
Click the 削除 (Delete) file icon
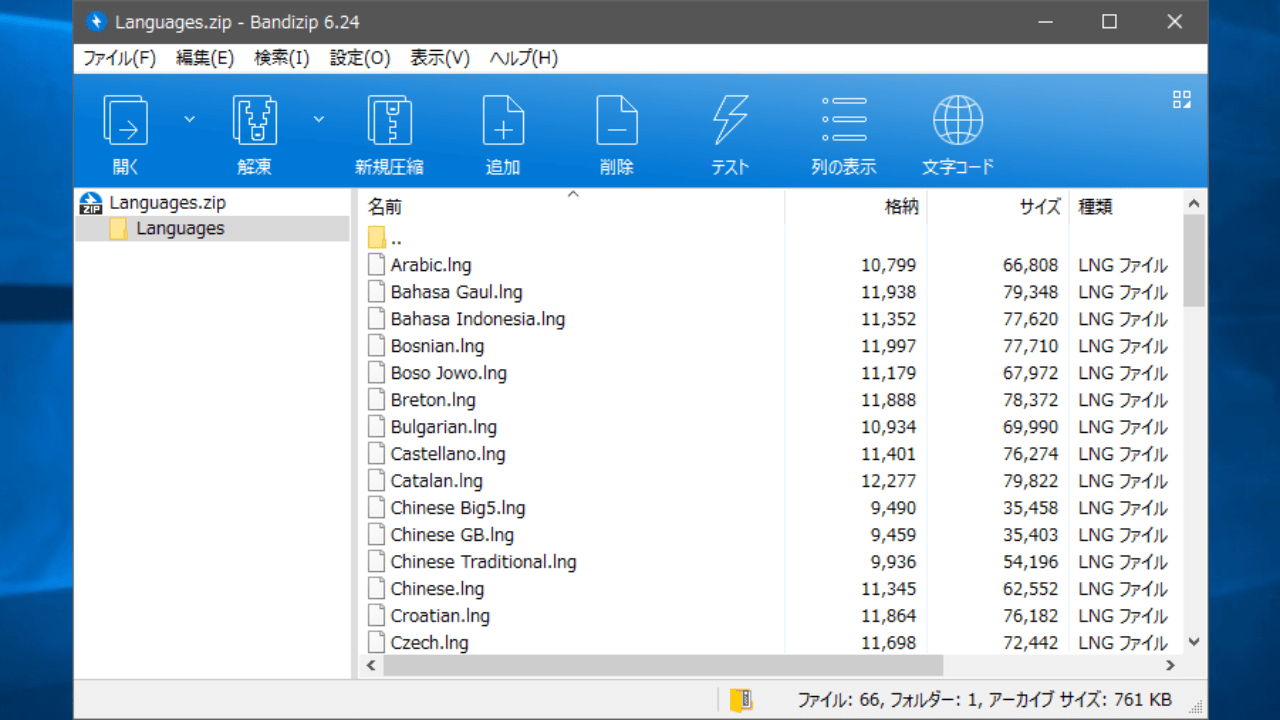[617, 122]
